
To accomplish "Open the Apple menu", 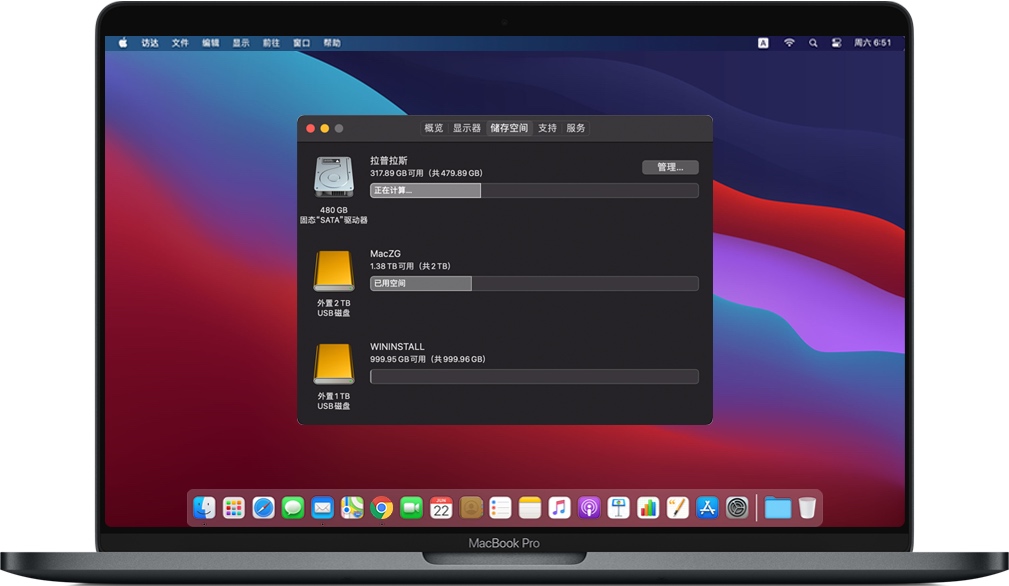I will [123, 43].
